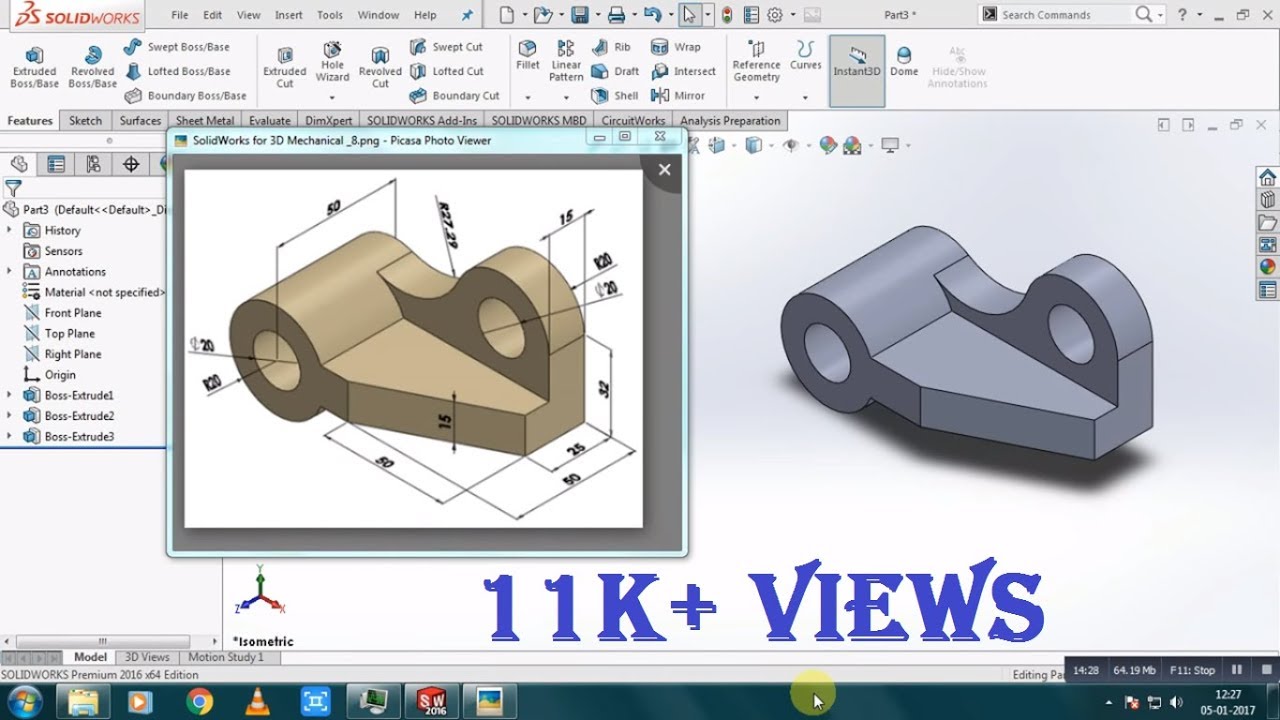The height and width of the screenshot is (720, 1280).
Task: Open the Reference Geometry dropdown arrow
Action: pyautogui.click(x=756, y=97)
